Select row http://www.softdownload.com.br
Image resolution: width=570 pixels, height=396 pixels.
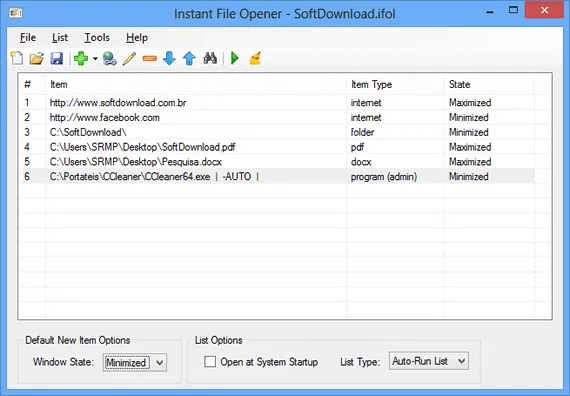click(277, 103)
